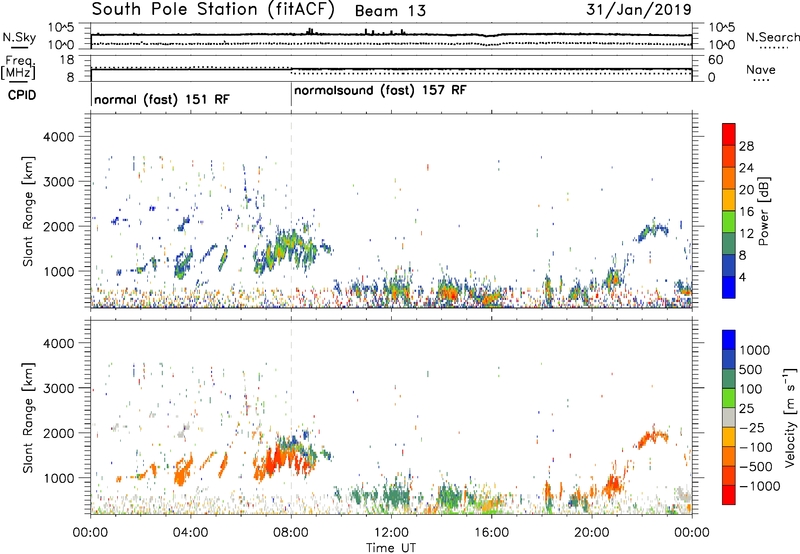Click the dashed 08:00 line in the velocity panel
This screenshot has height=554, width=800.
(291, 417)
